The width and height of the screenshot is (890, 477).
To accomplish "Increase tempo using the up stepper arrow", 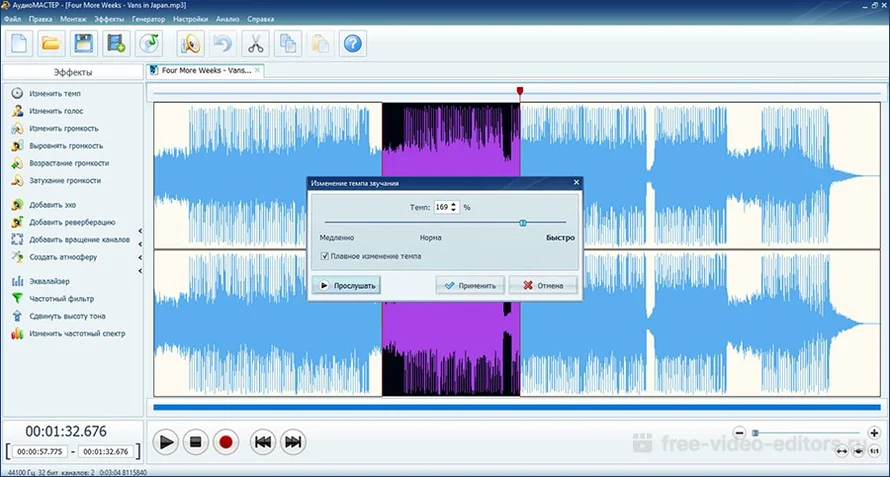I will point(455,204).
